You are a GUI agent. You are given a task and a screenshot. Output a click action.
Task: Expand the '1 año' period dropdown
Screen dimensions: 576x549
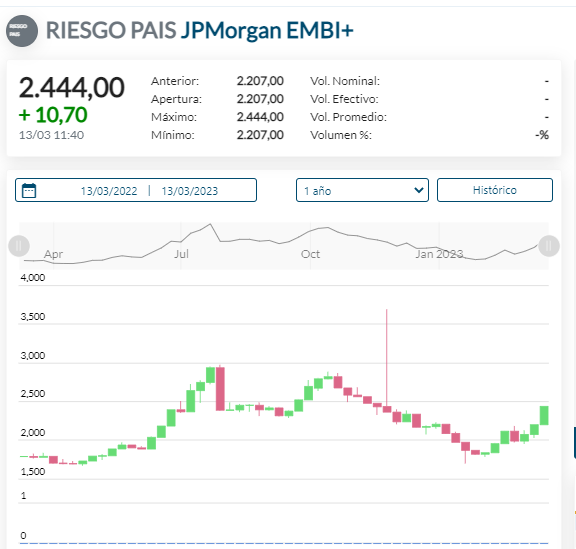tap(362, 190)
